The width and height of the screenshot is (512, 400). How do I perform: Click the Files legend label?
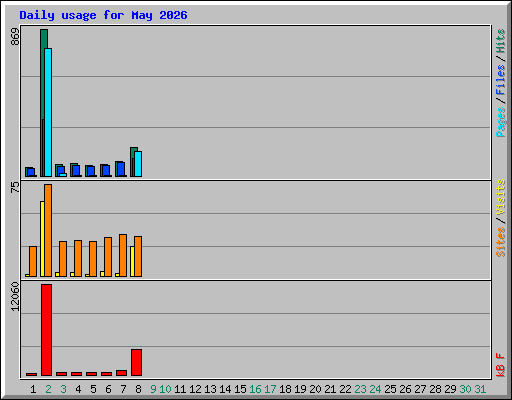click(x=501, y=80)
